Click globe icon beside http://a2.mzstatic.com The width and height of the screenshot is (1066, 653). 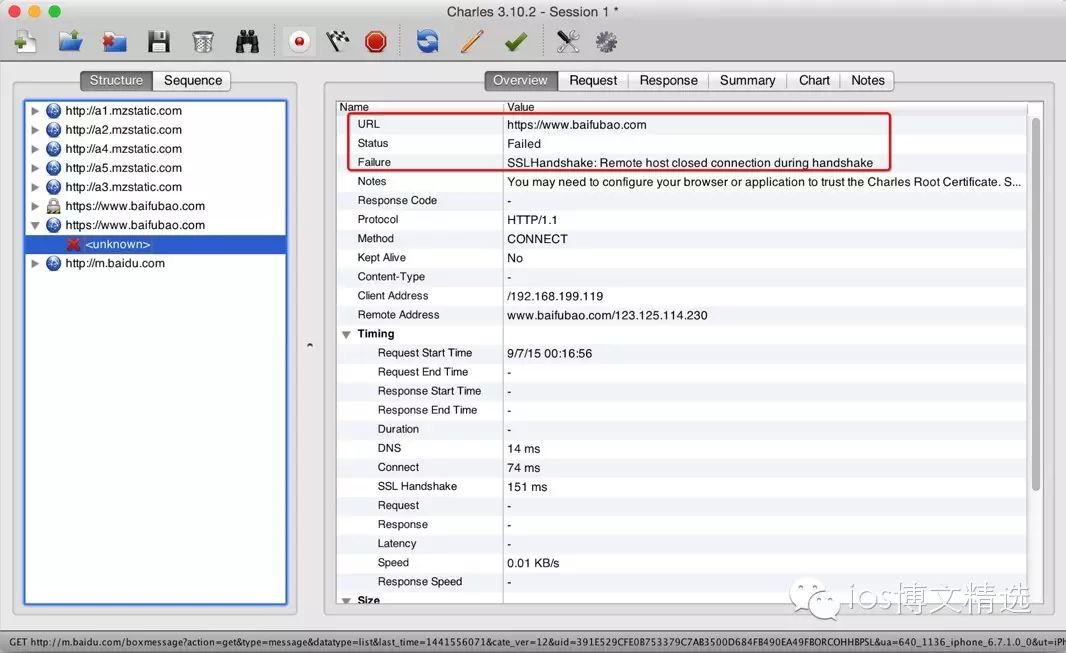point(53,130)
